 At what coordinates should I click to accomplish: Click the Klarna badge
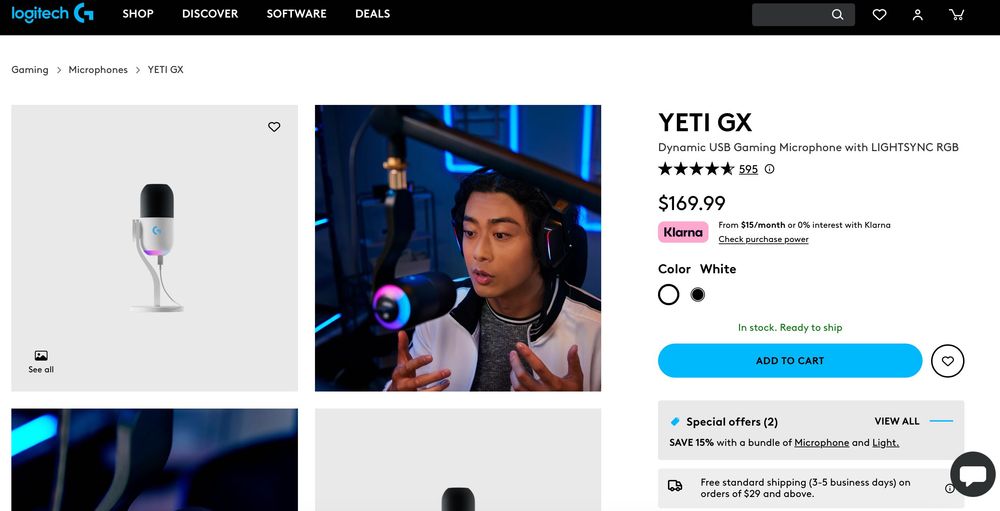(683, 232)
